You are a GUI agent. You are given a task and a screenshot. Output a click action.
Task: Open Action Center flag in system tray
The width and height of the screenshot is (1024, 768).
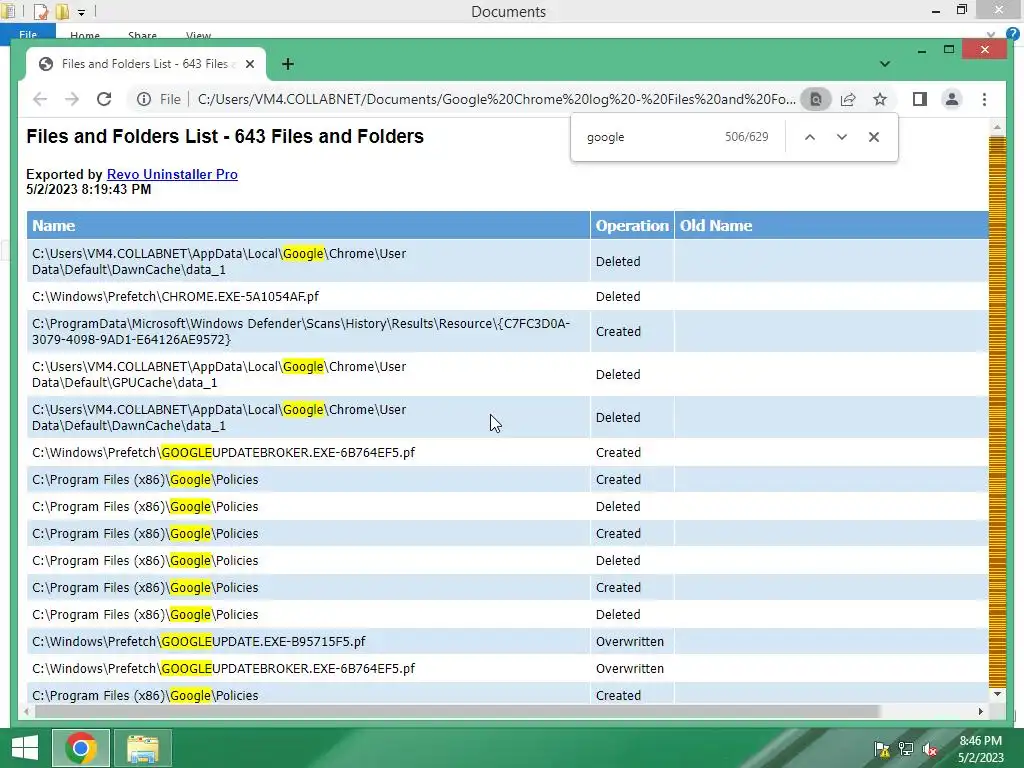click(x=882, y=749)
